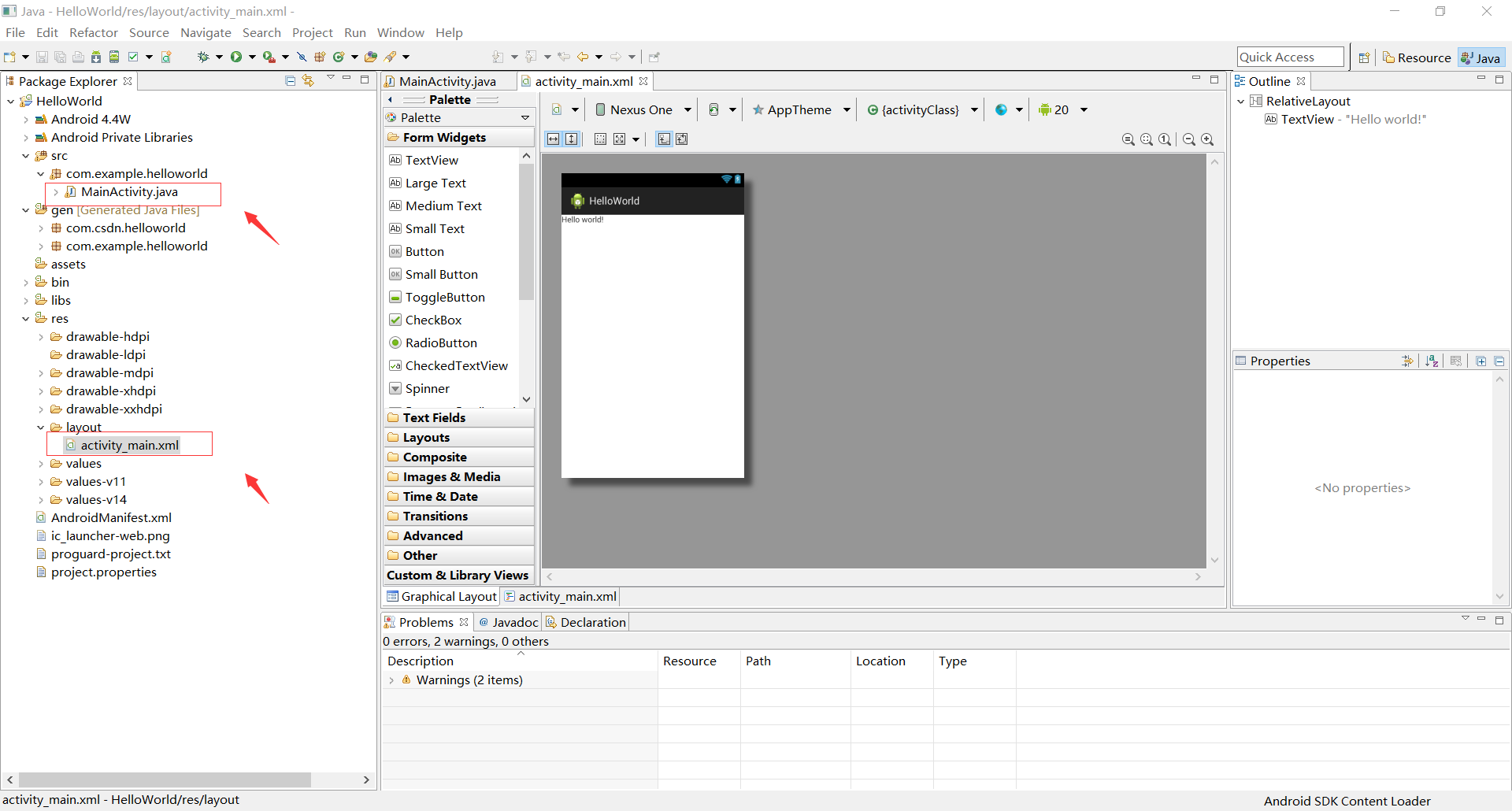
Task: Click the New Java Class icon
Action: [x=339, y=57]
